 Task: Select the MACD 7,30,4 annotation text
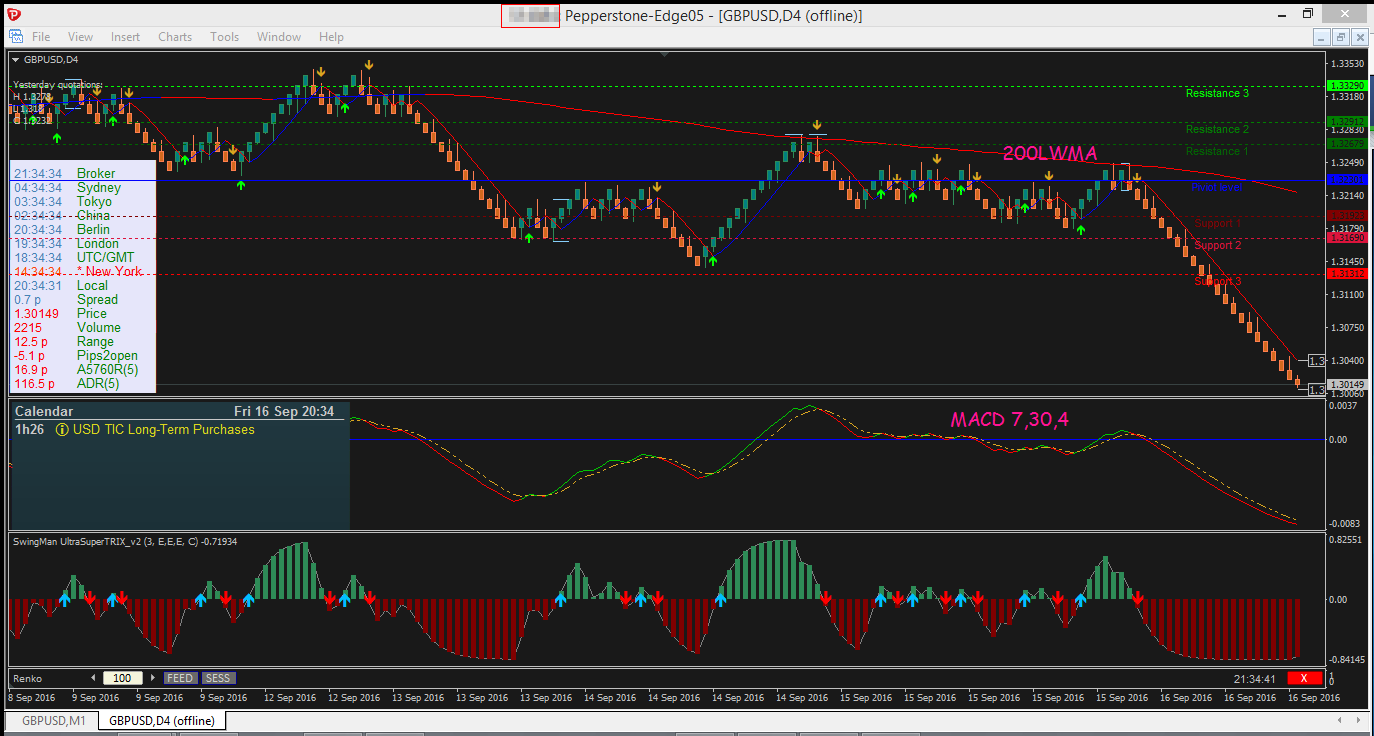point(1009,420)
